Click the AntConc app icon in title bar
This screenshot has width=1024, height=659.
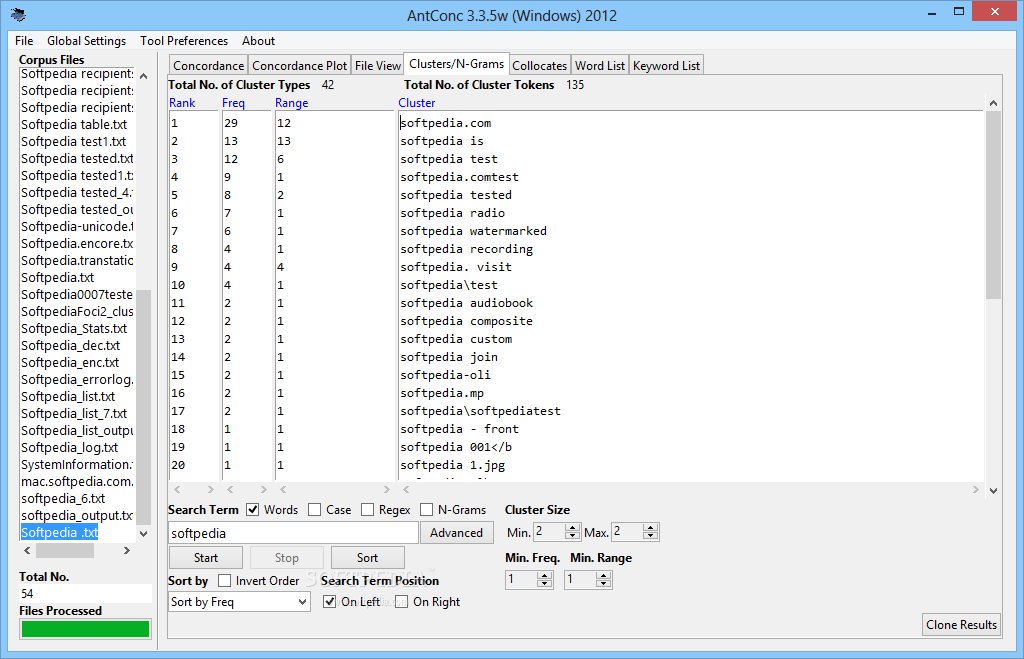click(x=18, y=15)
